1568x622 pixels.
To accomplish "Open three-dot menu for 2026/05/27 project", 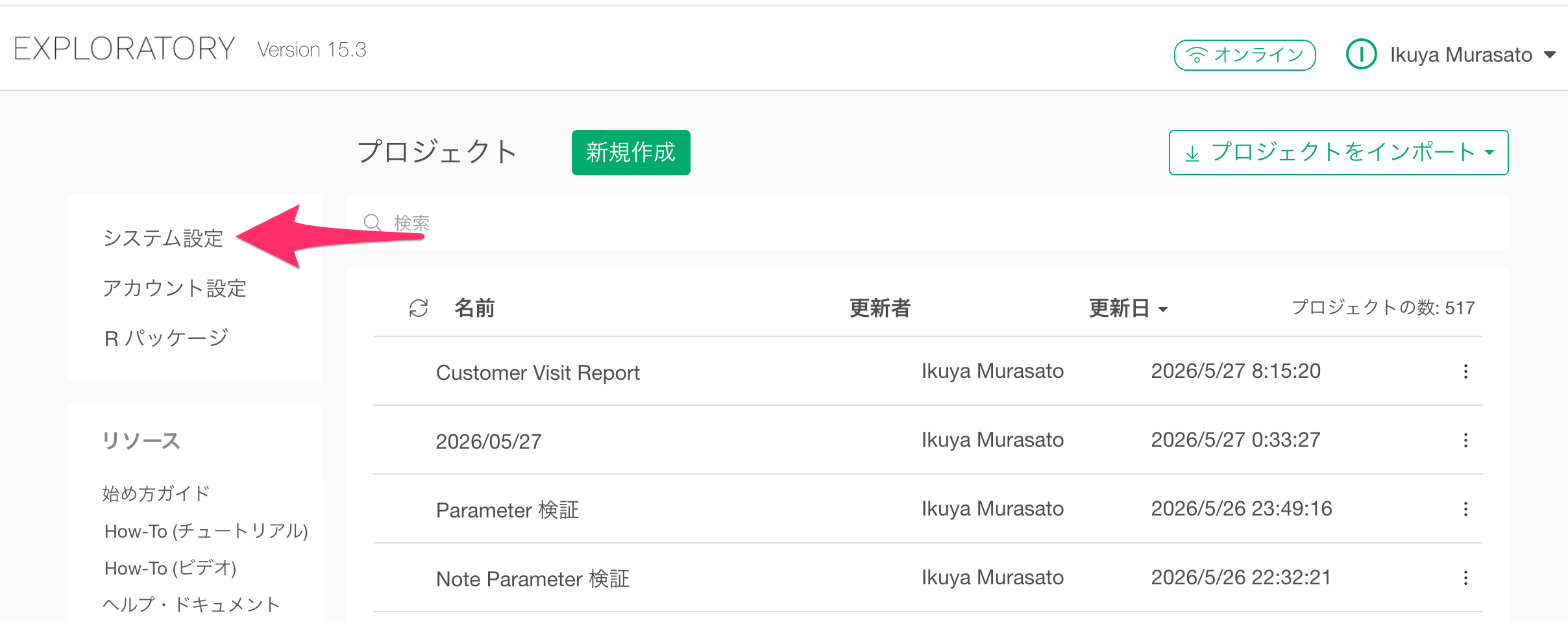I will click(1465, 440).
